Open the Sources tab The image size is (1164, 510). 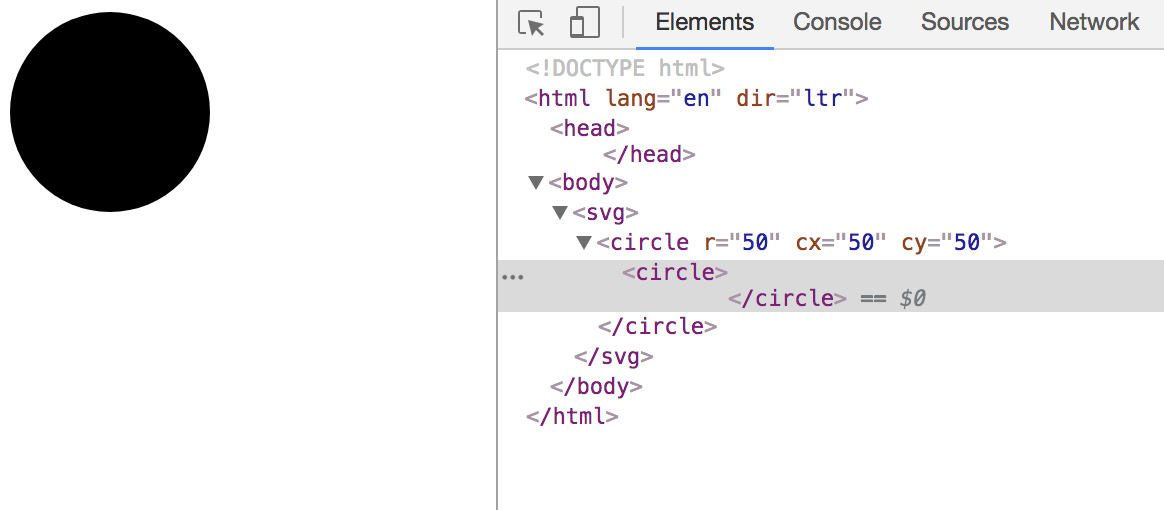[964, 22]
